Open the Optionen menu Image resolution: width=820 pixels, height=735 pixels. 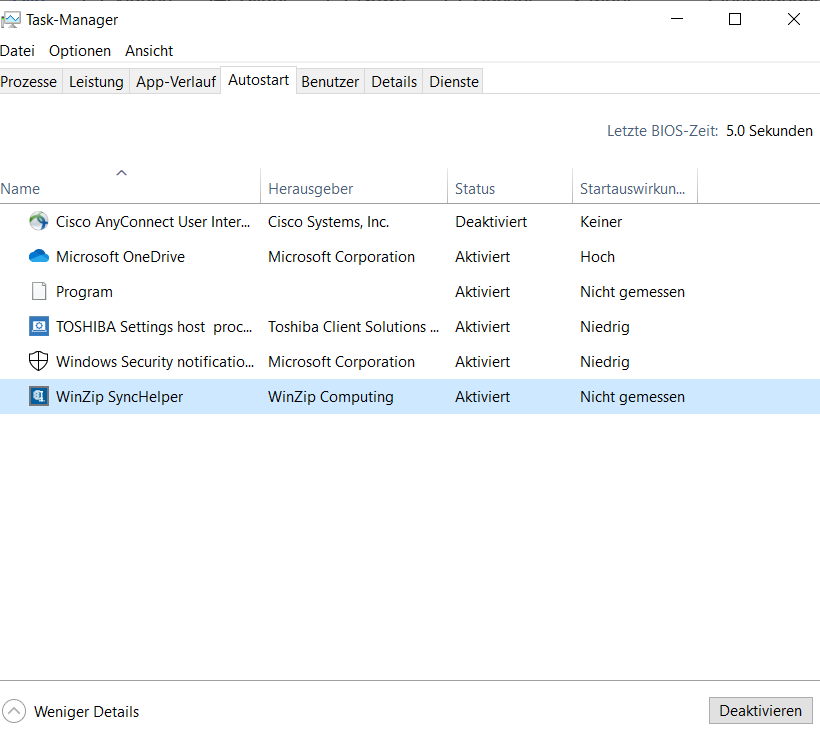coord(80,51)
